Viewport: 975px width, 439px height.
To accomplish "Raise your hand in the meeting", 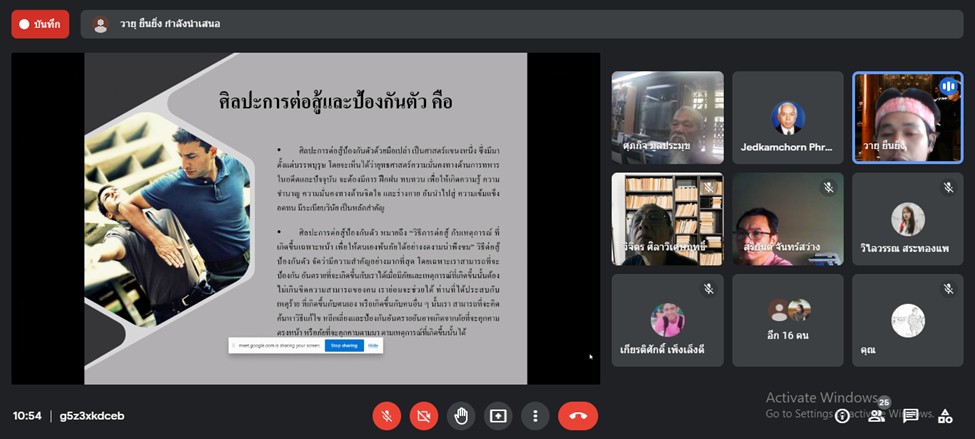I will point(461,416).
